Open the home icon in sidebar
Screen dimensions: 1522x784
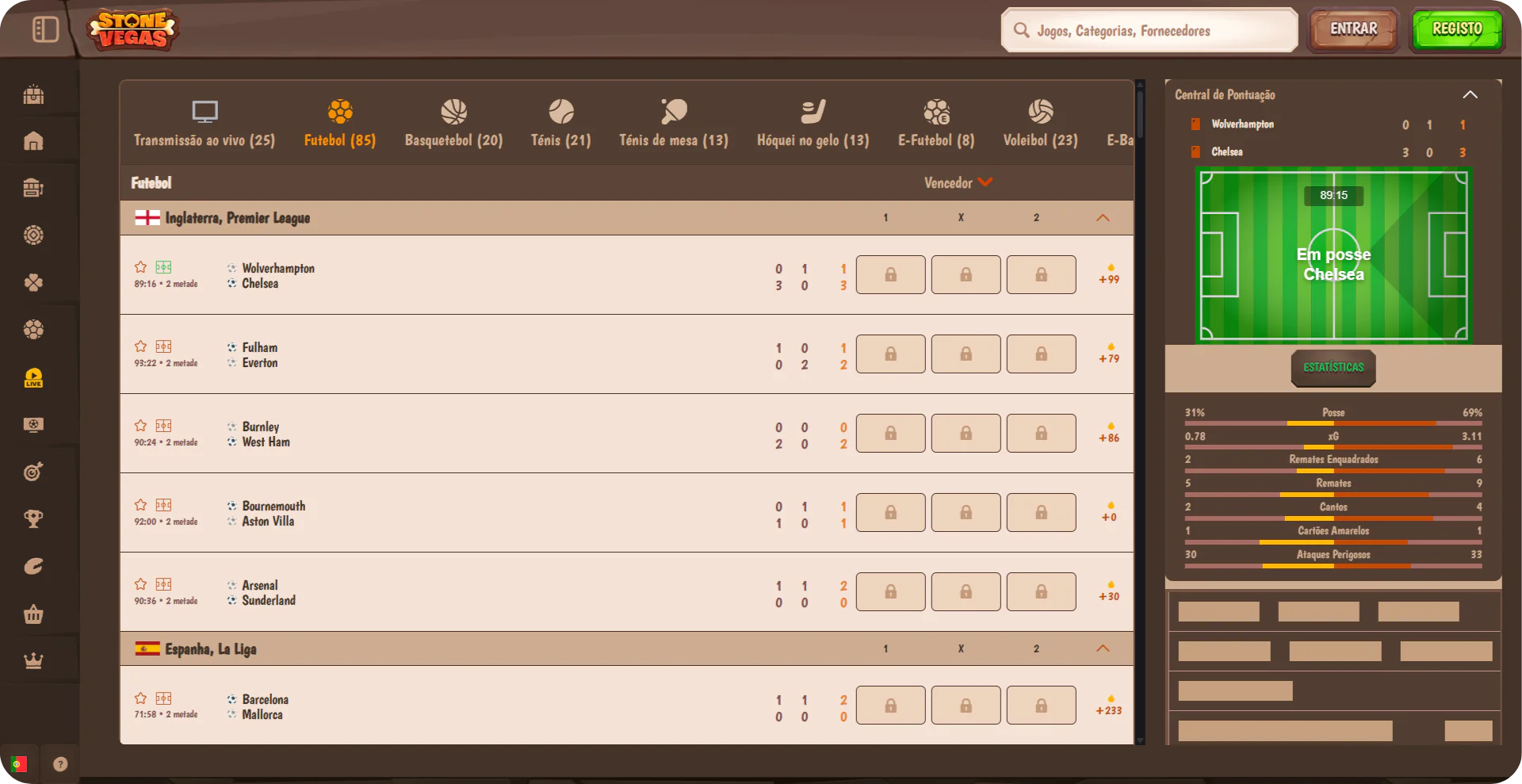33,141
